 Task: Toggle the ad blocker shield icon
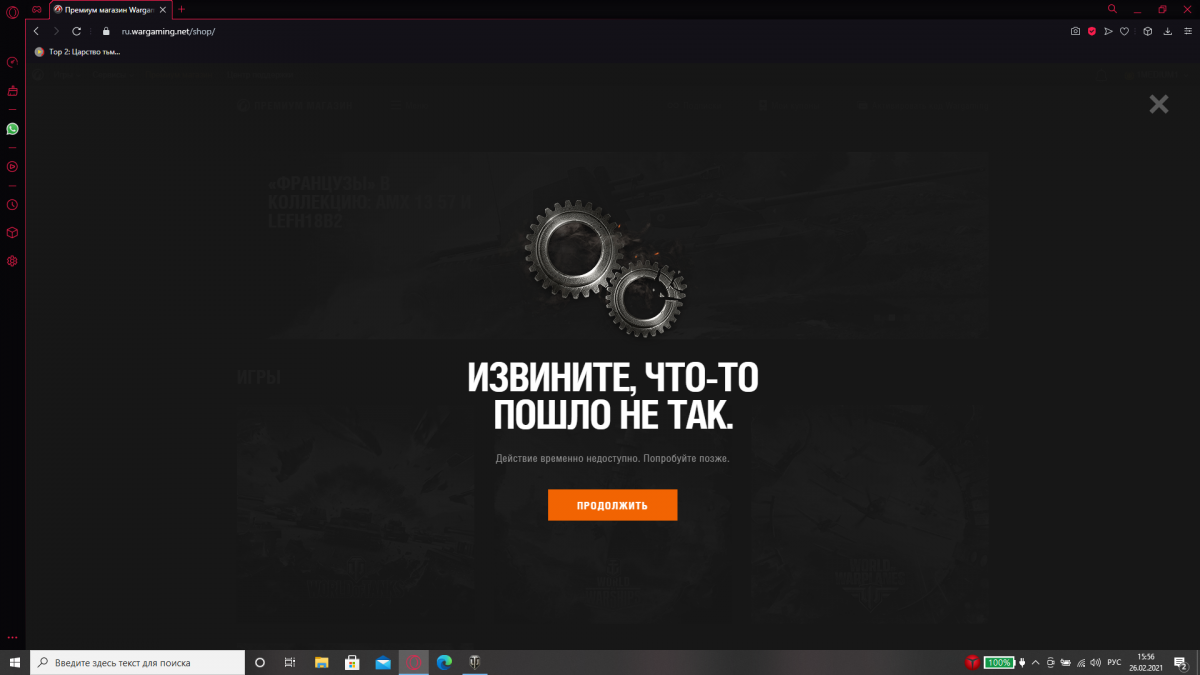pyautogui.click(x=1092, y=31)
